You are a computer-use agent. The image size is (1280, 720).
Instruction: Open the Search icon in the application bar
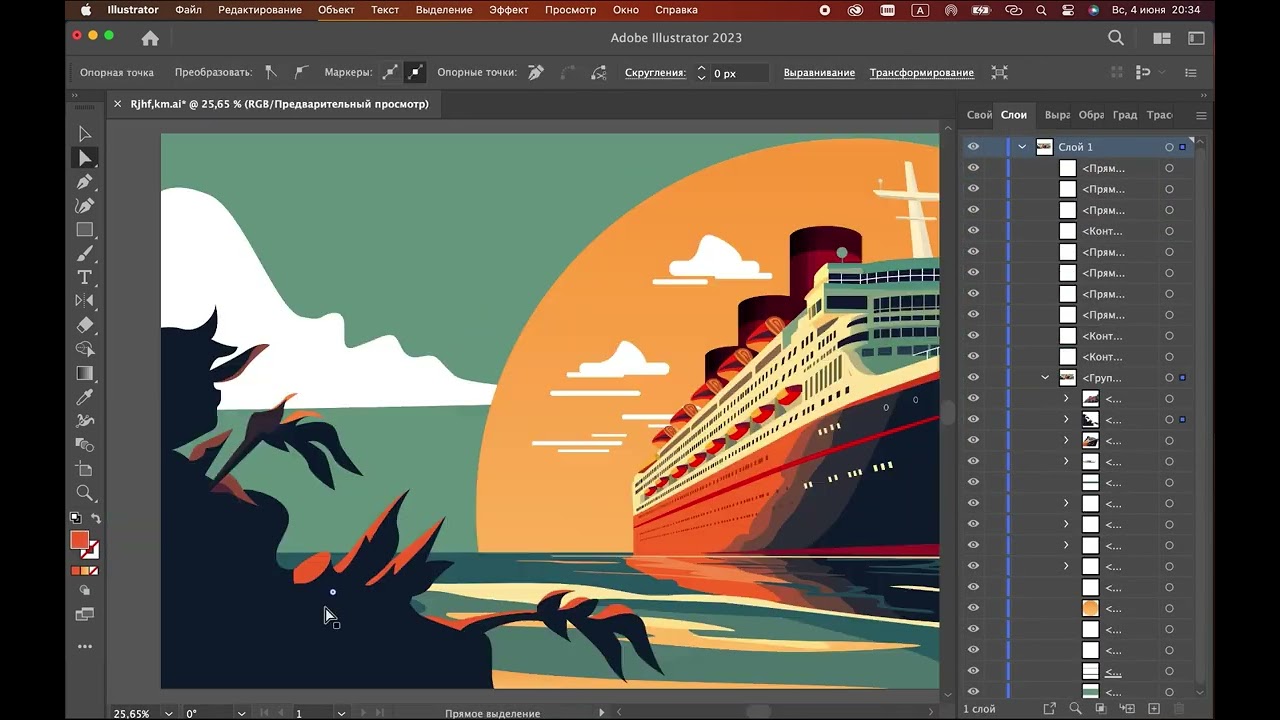point(1116,38)
